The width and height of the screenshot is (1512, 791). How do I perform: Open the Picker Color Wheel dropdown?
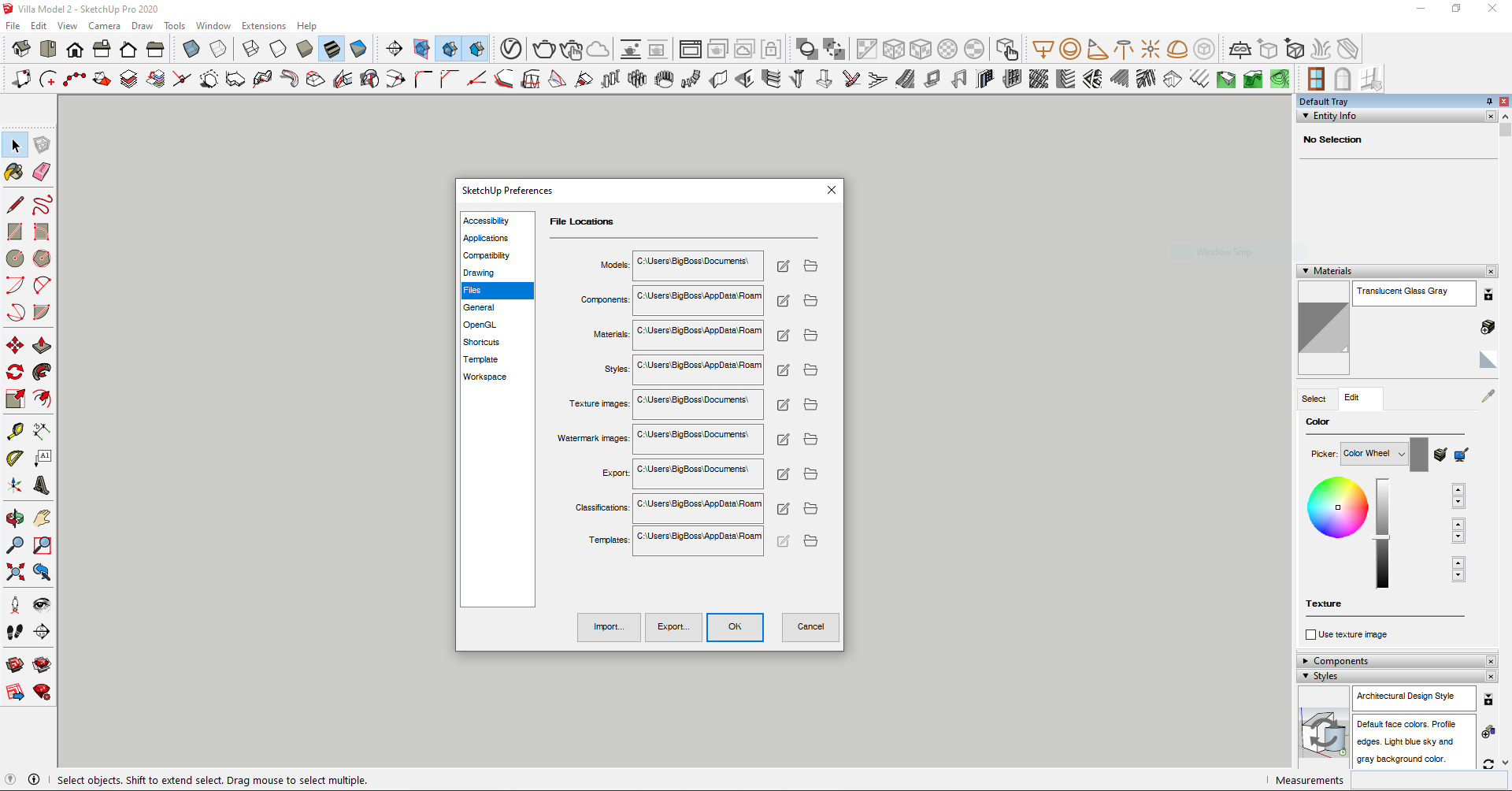point(1375,454)
